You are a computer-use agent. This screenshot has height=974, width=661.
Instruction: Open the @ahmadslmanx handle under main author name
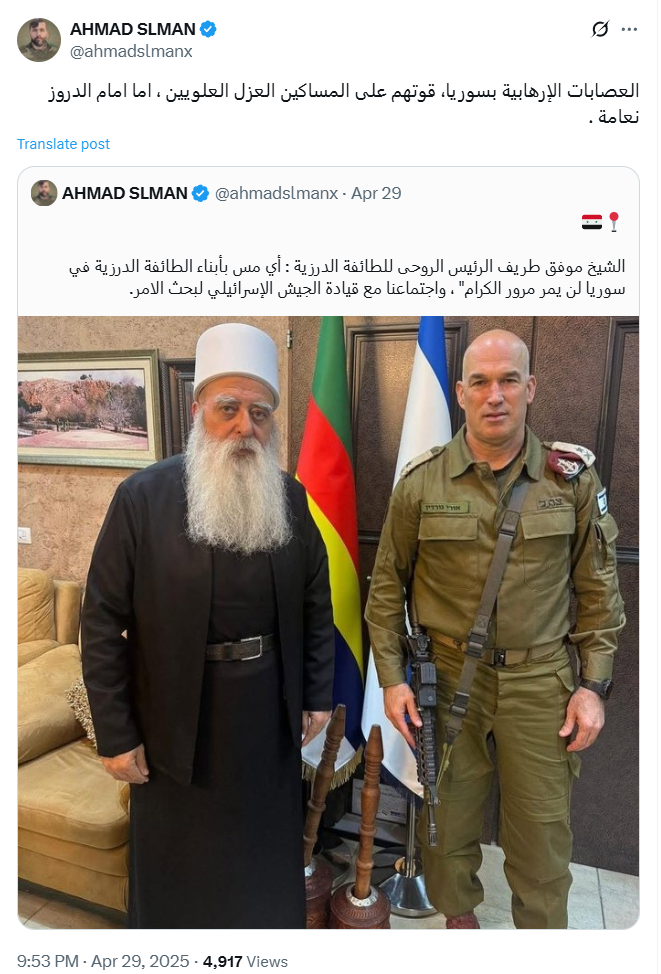point(131,51)
